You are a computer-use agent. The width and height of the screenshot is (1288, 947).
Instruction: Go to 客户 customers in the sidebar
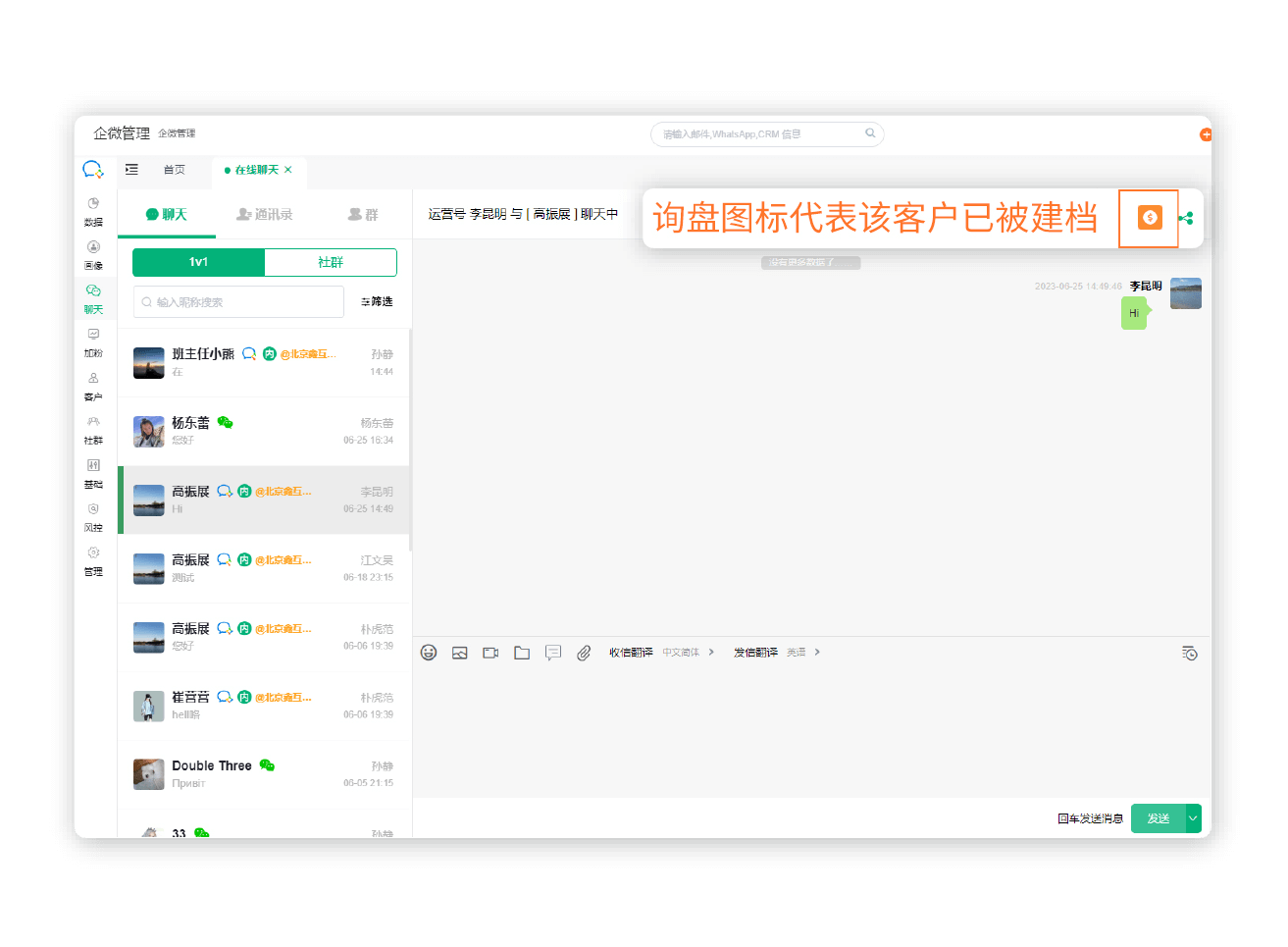(x=93, y=387)
